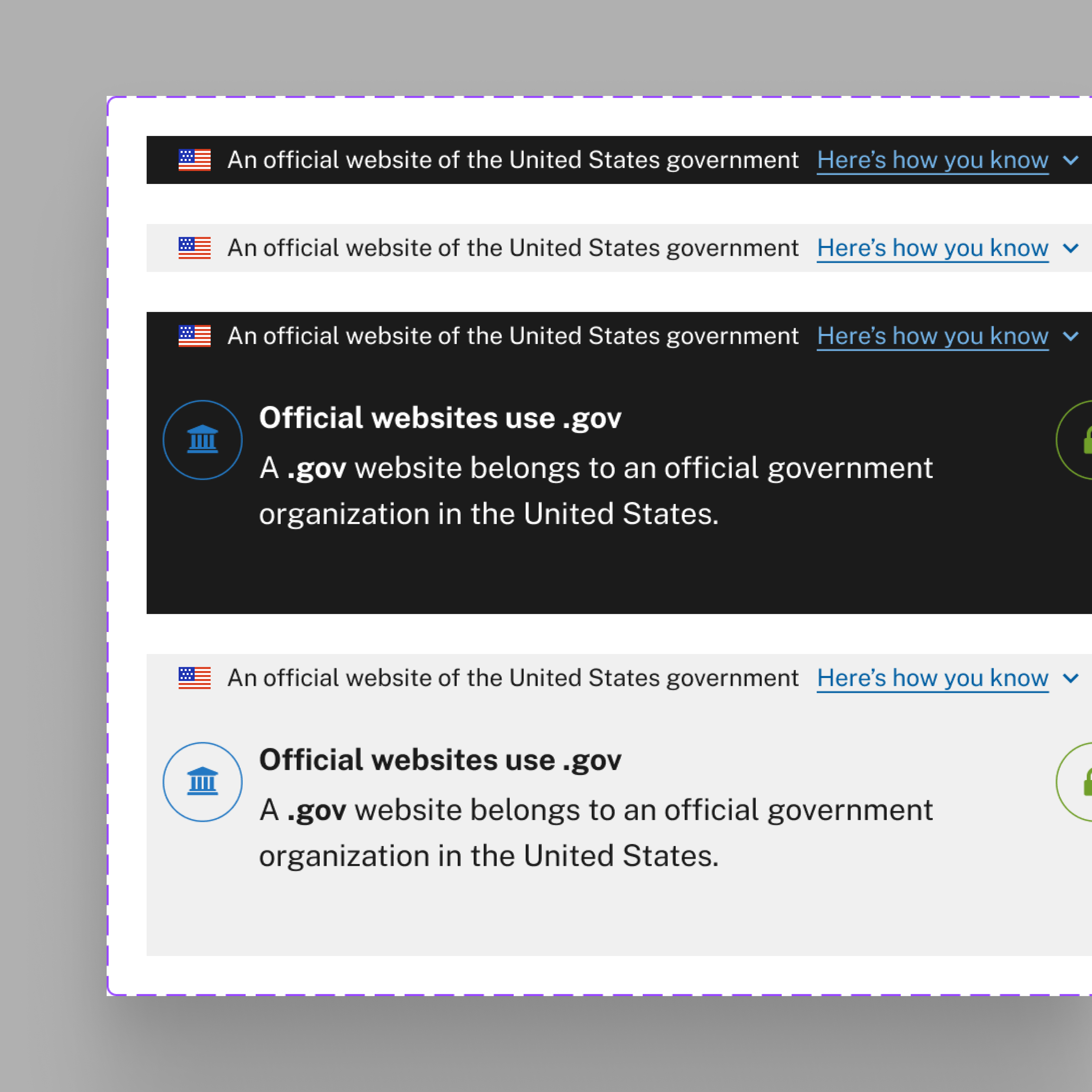Viewport: 1092px width, 1092px height.
Task: Click the US flag in first dark banner
Action: (194, 160)
